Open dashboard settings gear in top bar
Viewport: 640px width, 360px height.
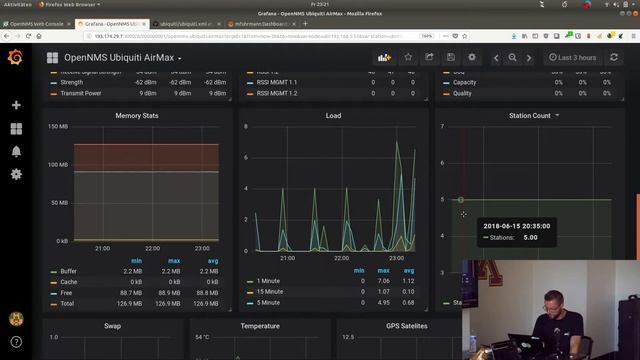tap(472, 58)
